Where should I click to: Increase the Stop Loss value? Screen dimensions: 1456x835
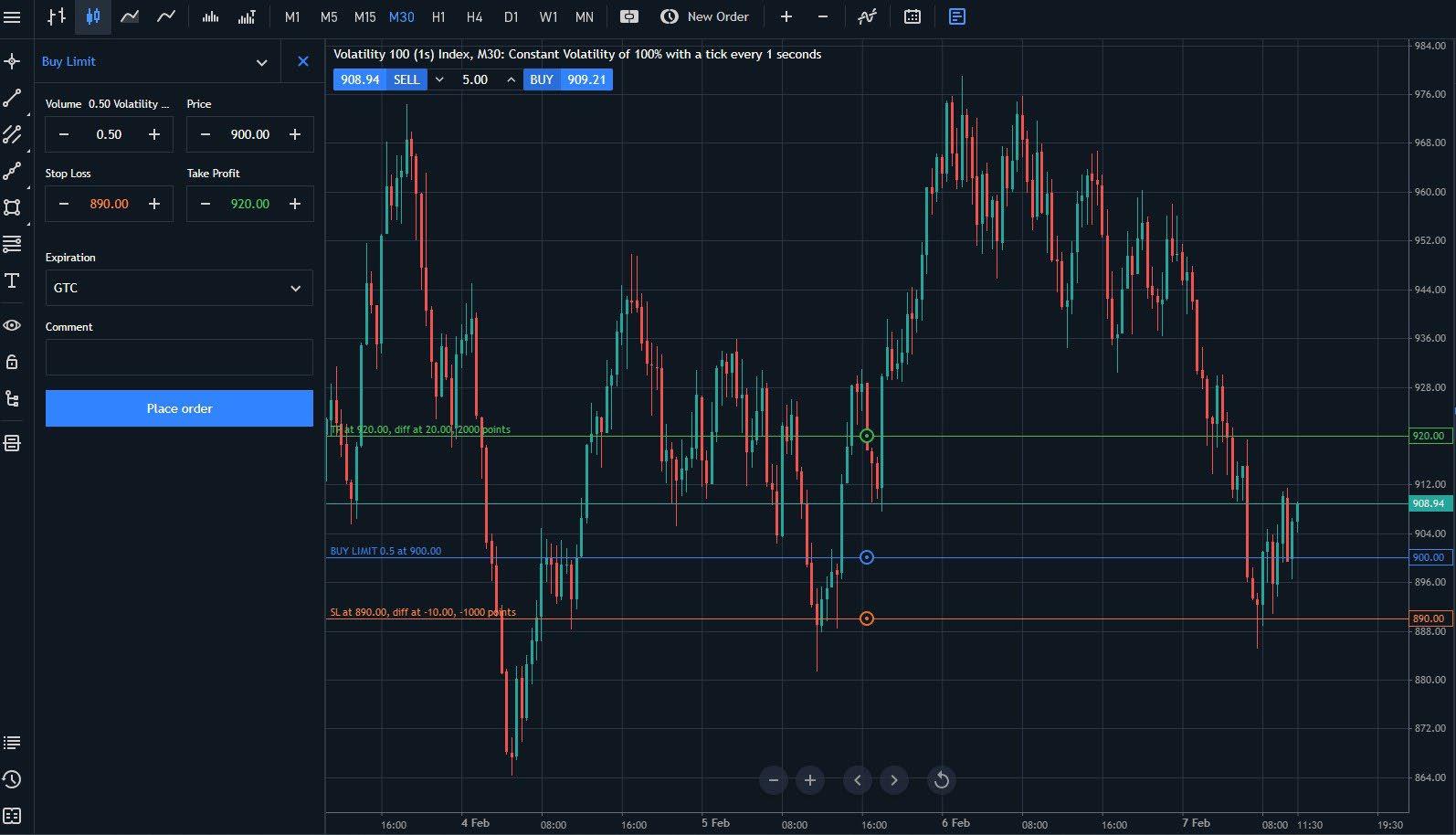154,204
